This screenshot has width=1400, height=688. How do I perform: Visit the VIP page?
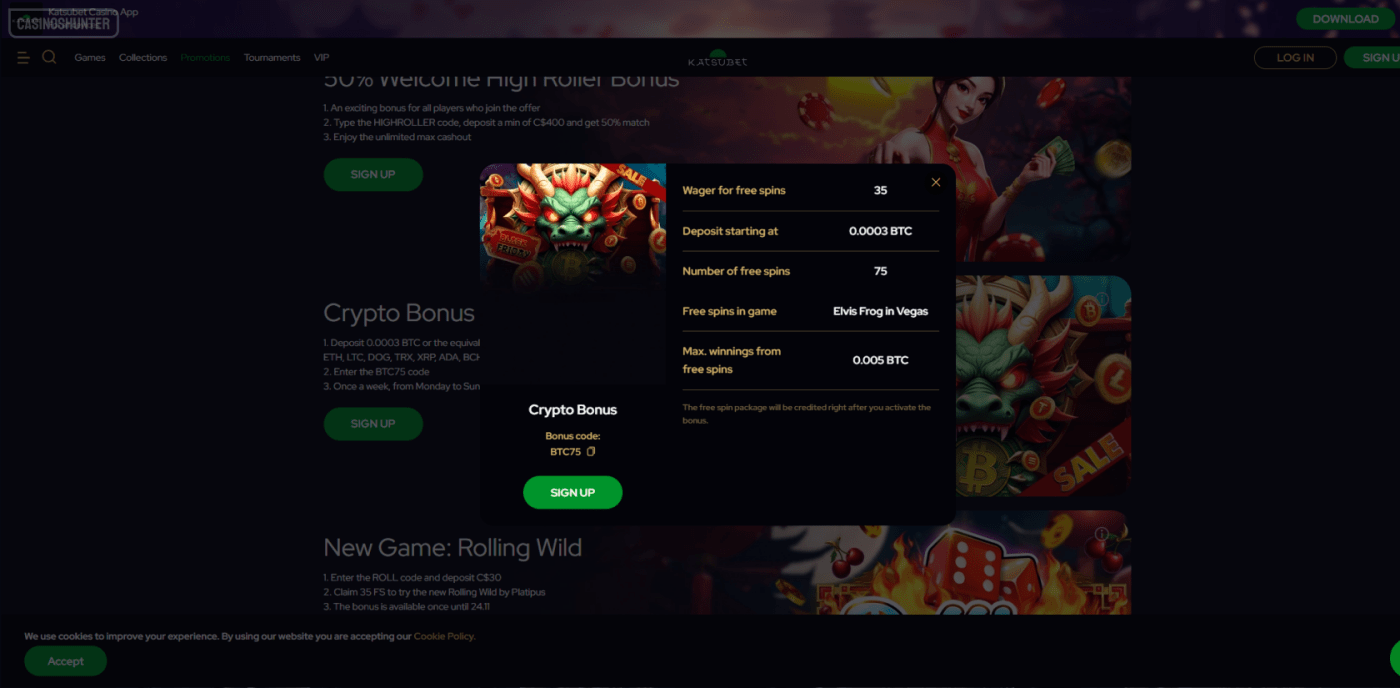[x=321, y=58]
